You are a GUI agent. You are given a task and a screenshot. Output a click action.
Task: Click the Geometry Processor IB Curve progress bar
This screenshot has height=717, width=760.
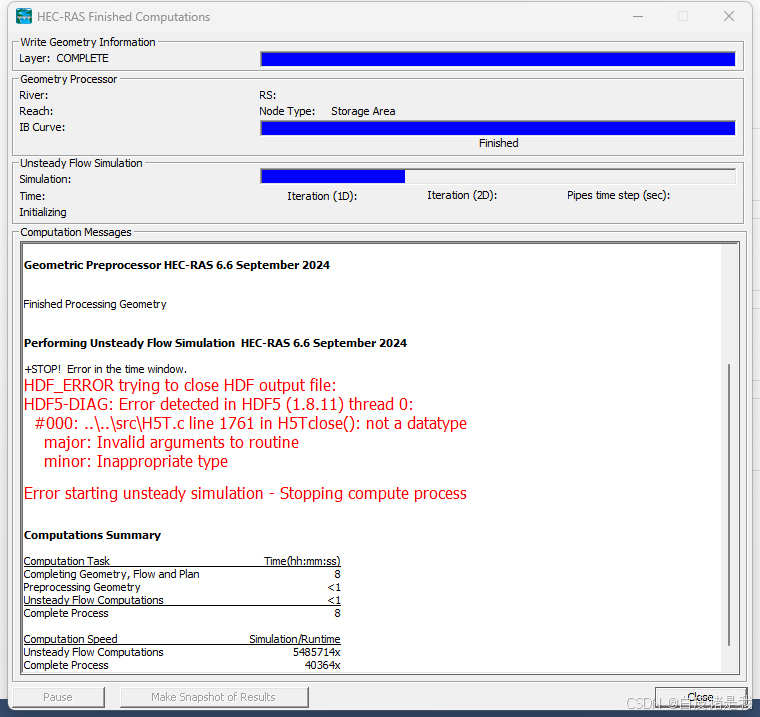(x=498, y=128)
